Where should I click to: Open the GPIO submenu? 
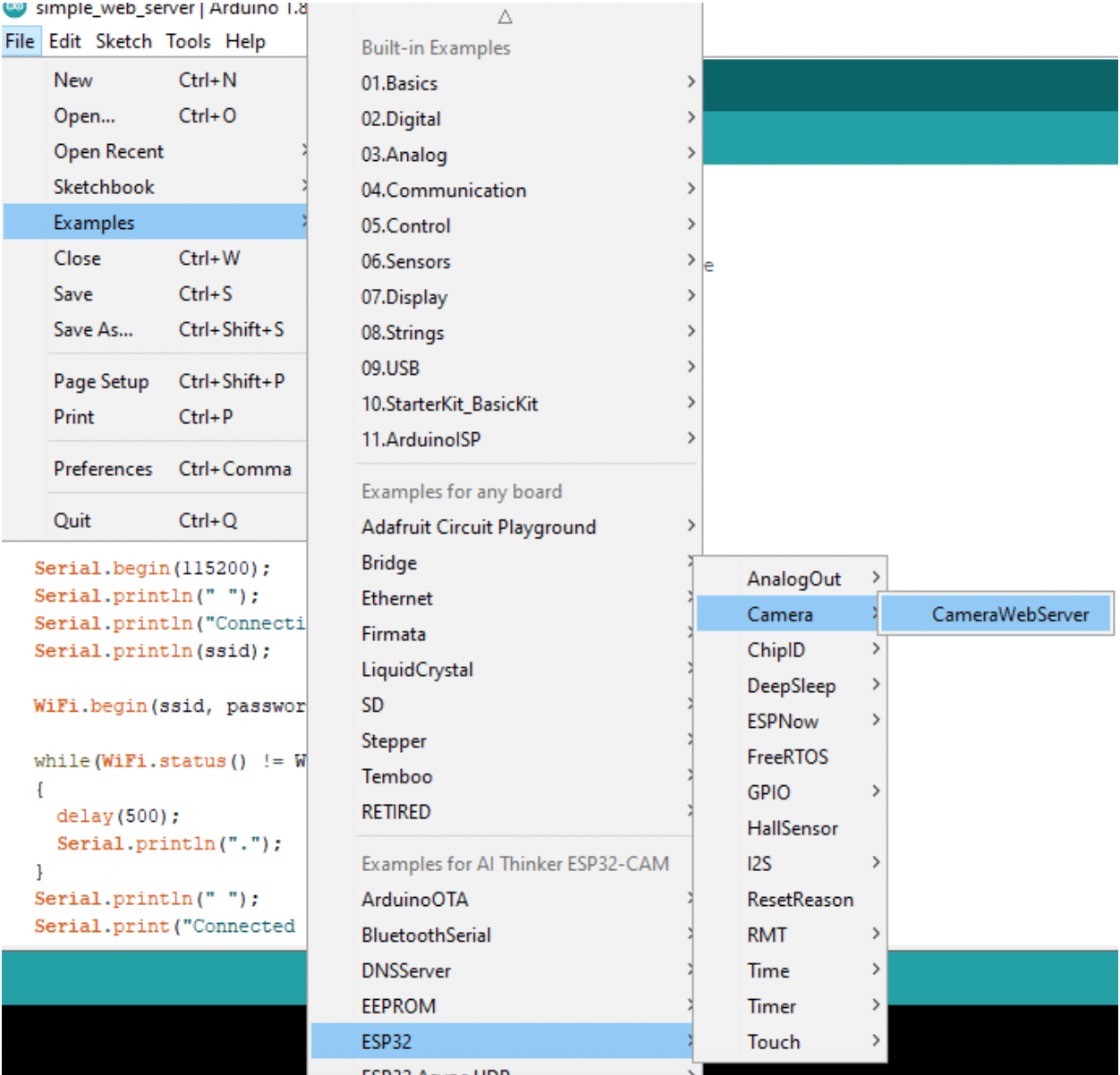(x=791, y=792)
